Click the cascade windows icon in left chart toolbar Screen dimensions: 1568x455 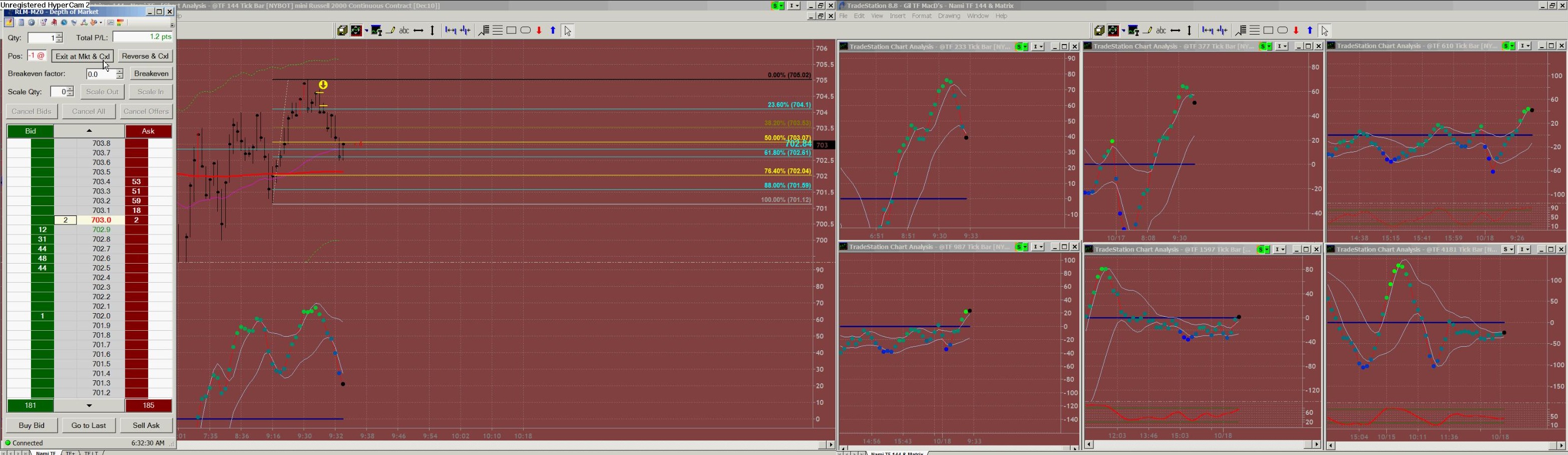[x=342, y=31]
